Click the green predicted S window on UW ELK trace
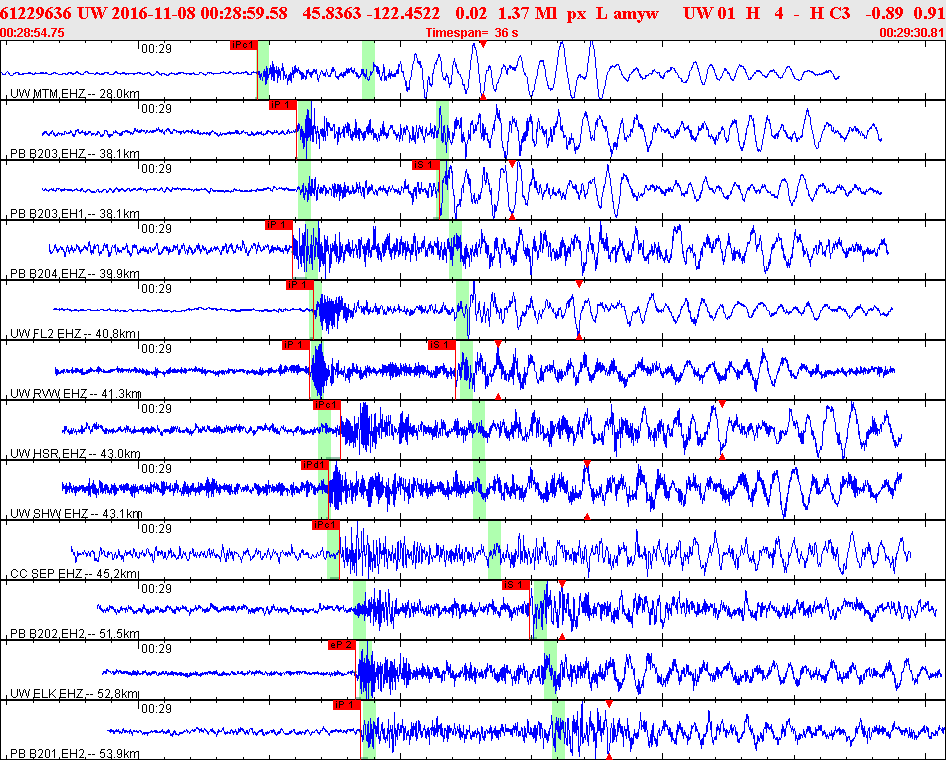946x760 pixels. click(x=550, y=670)
